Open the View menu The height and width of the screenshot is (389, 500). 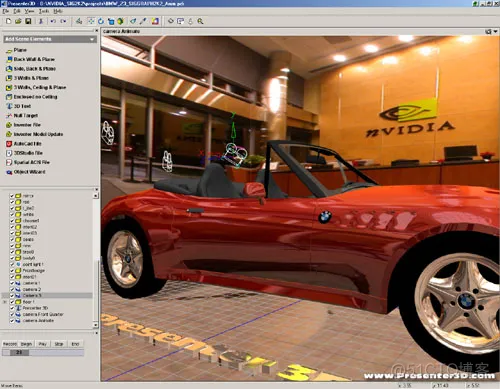[x=29, y=11]
